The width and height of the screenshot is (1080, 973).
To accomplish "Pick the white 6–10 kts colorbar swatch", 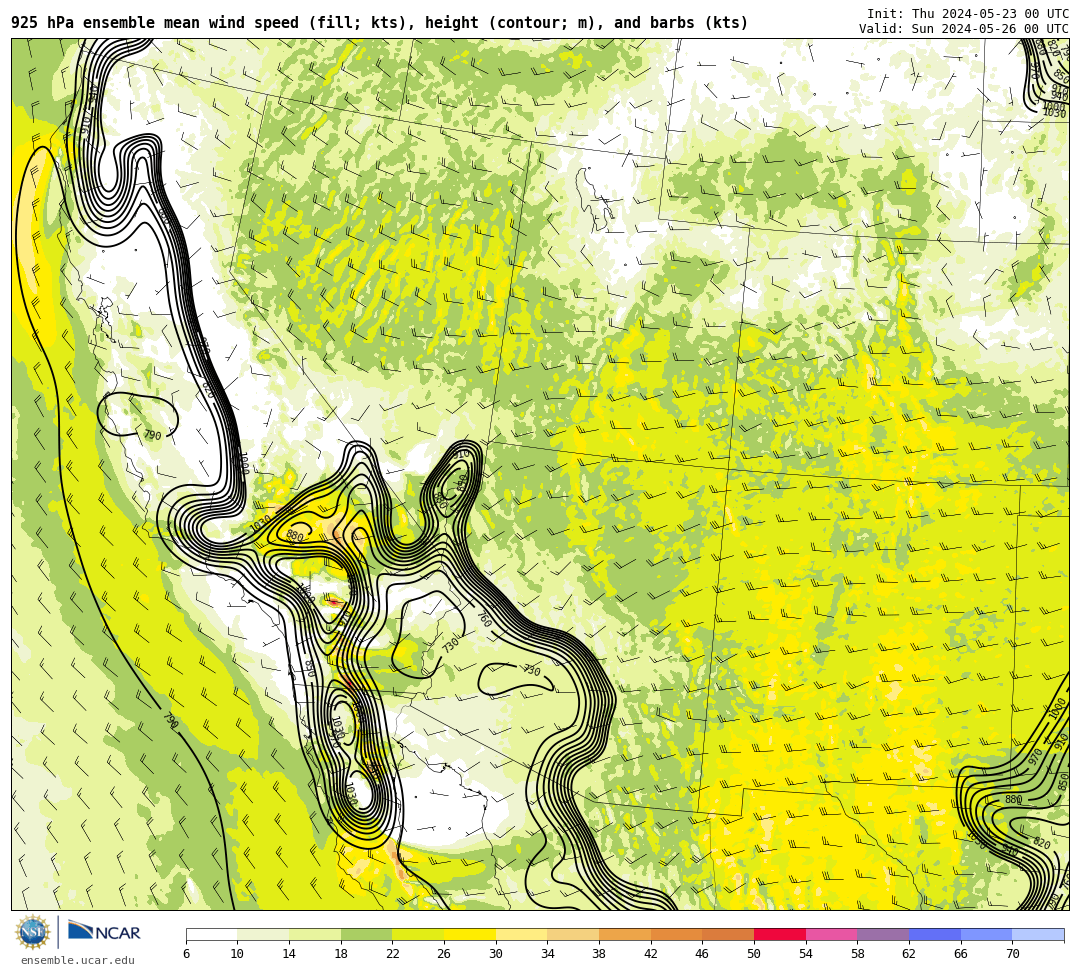I will point(211,934).
